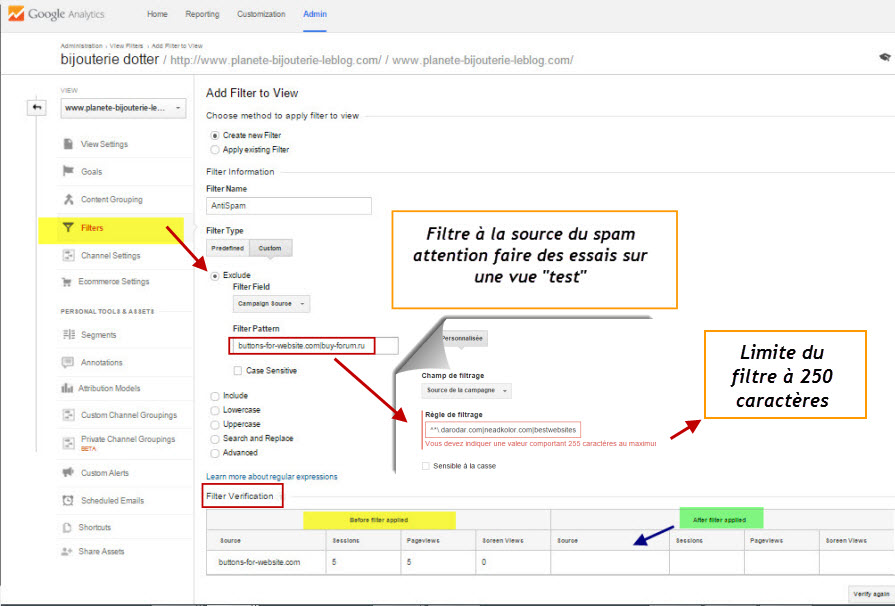Click the Google Analytics logo icon

pyautogui.click(x=15, y=14)
